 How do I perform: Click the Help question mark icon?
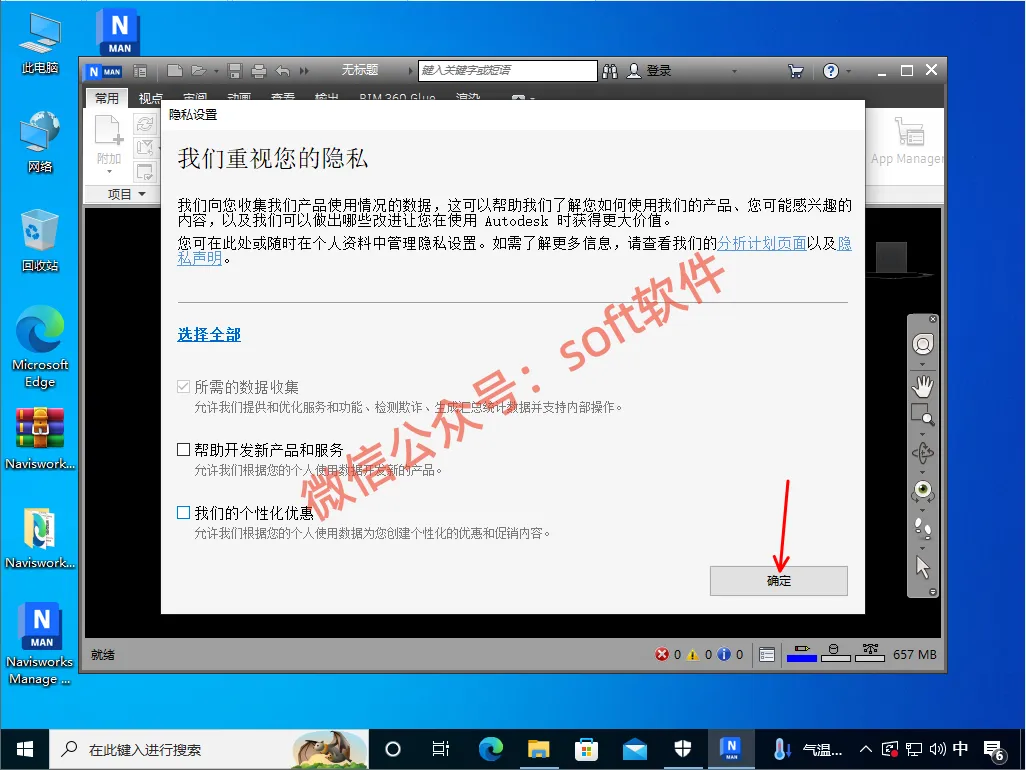point(830,71)
